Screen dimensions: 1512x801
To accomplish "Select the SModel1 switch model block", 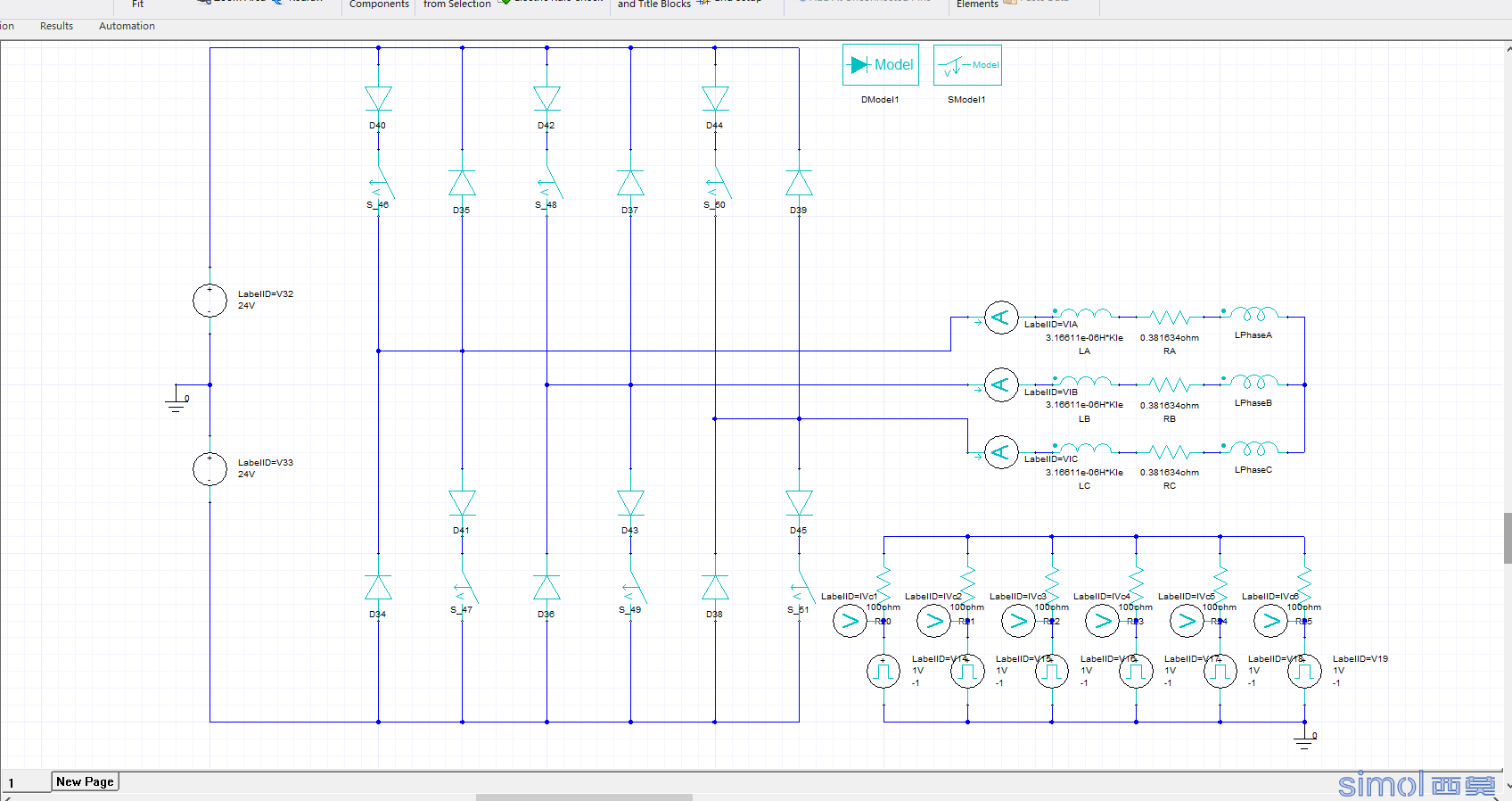I will (967, 65).
